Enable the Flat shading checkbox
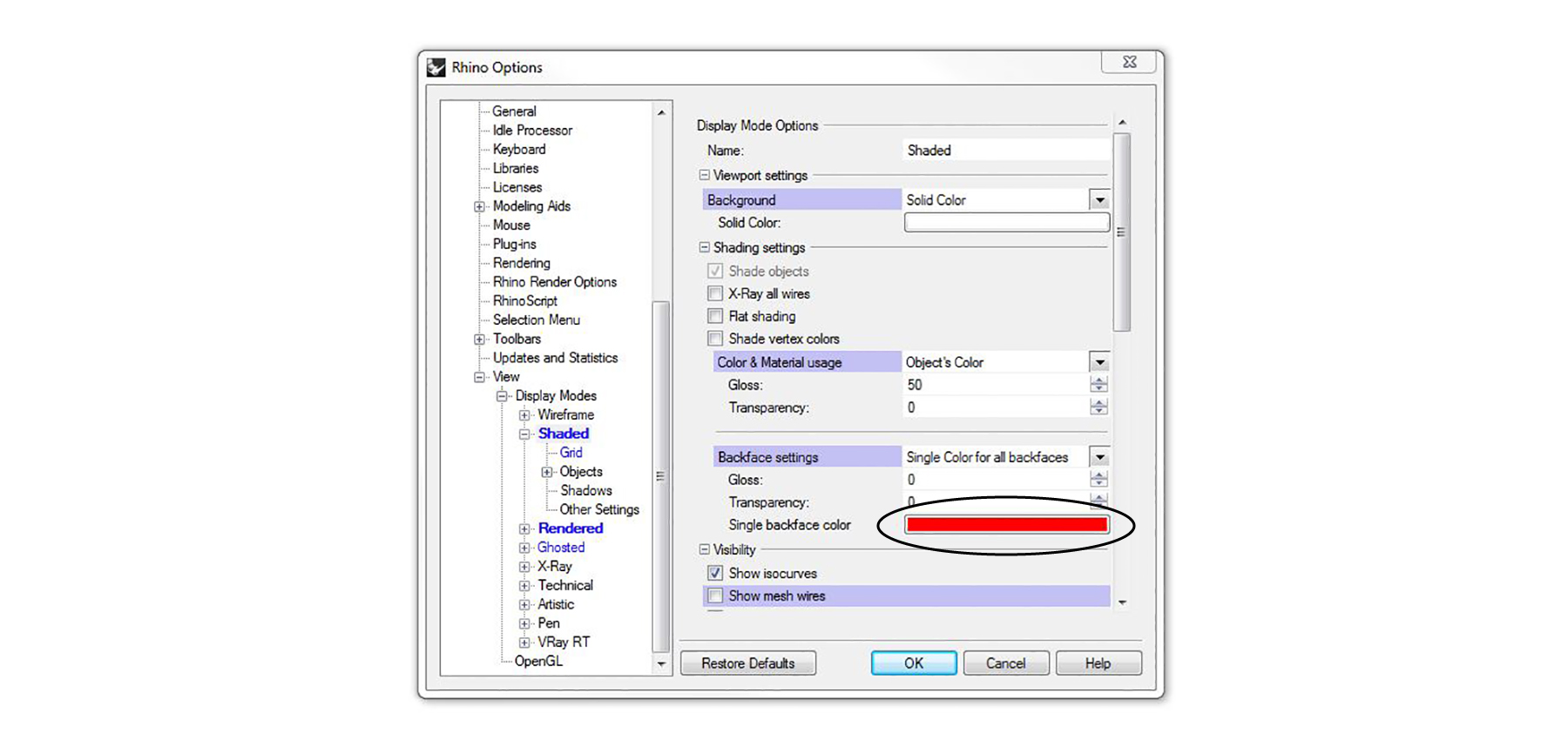 (715, 316)
